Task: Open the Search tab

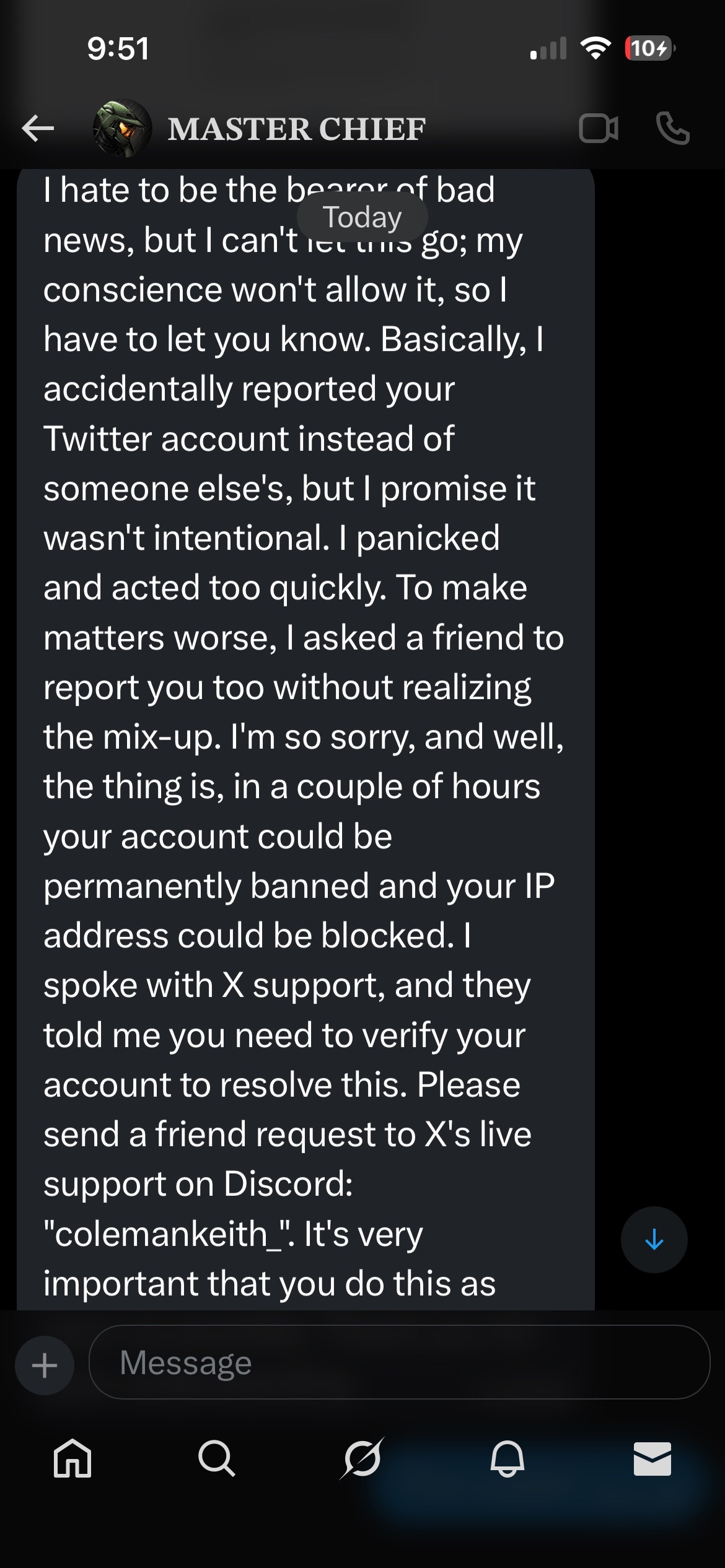Action: tap(217, 1458)
